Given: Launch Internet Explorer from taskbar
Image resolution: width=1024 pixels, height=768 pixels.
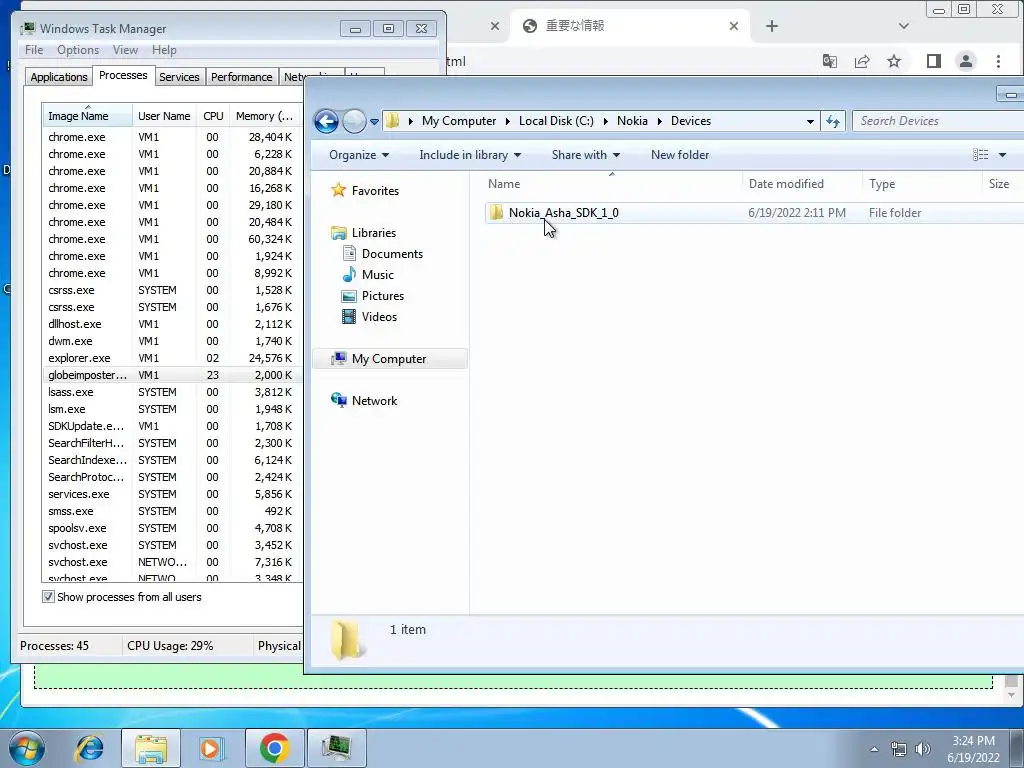Looking at the screenshot, I should pyautogui.click(x=89, y=748).
